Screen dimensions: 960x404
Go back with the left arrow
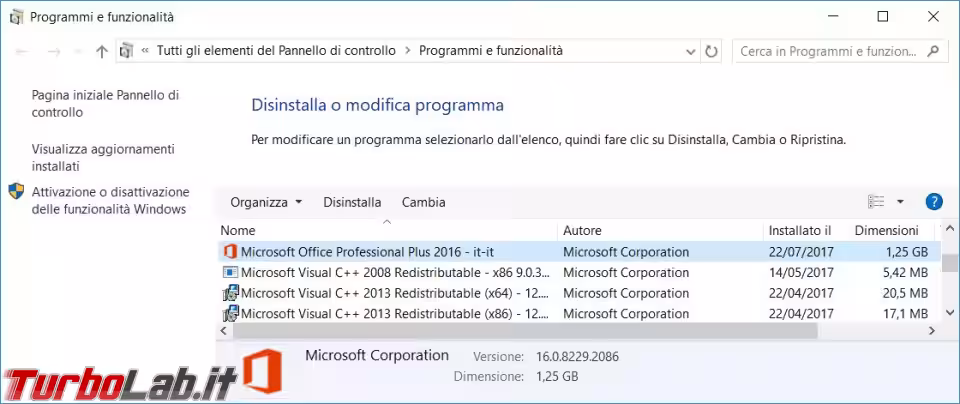(x=23, y=52)
